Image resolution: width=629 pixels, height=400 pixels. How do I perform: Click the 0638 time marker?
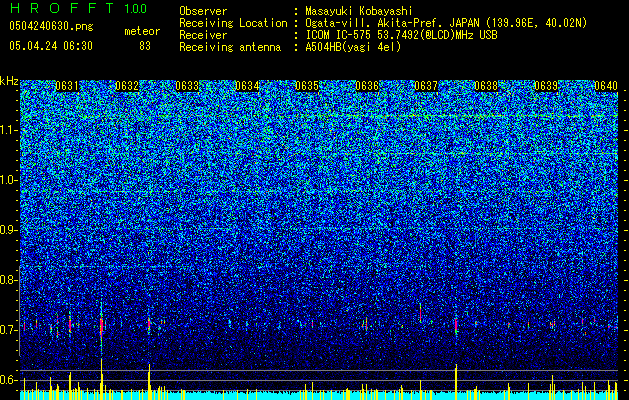[x=486, y=86]
